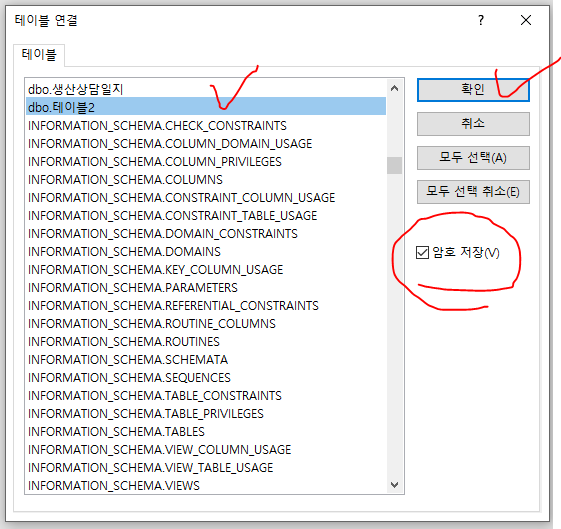
Task: Click 모두 선택 취소(E) button
Action: coord(473,192)
